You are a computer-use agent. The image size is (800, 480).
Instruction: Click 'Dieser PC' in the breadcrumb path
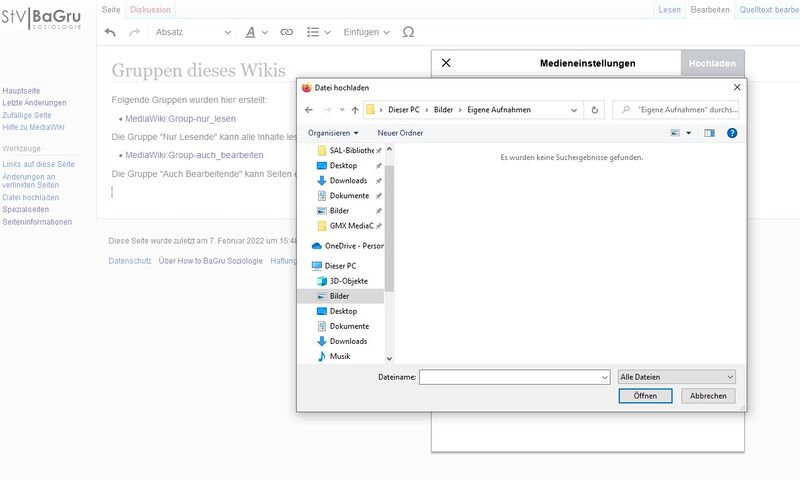tap(404, 110)
